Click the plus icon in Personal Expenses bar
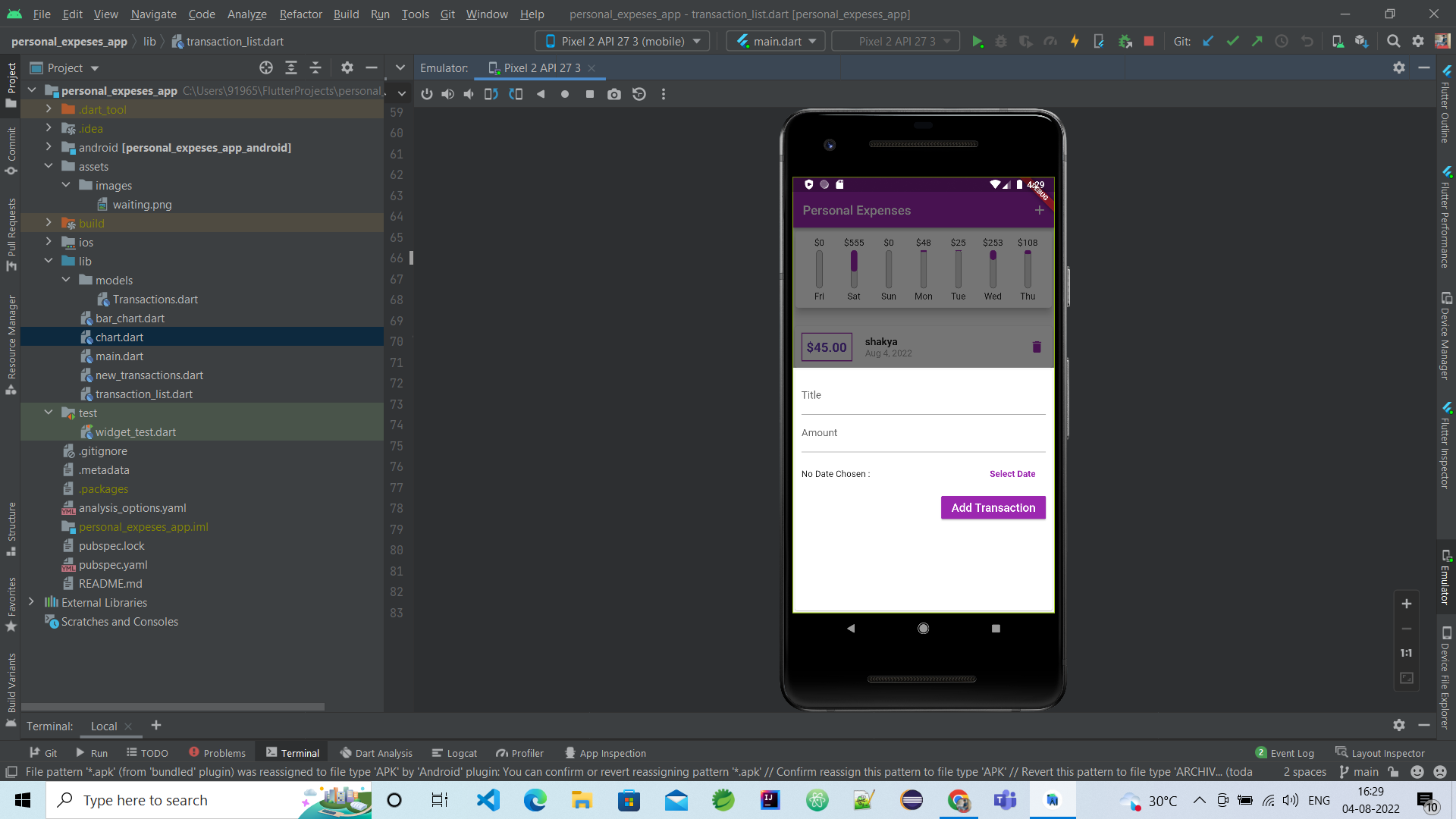 1039,210
